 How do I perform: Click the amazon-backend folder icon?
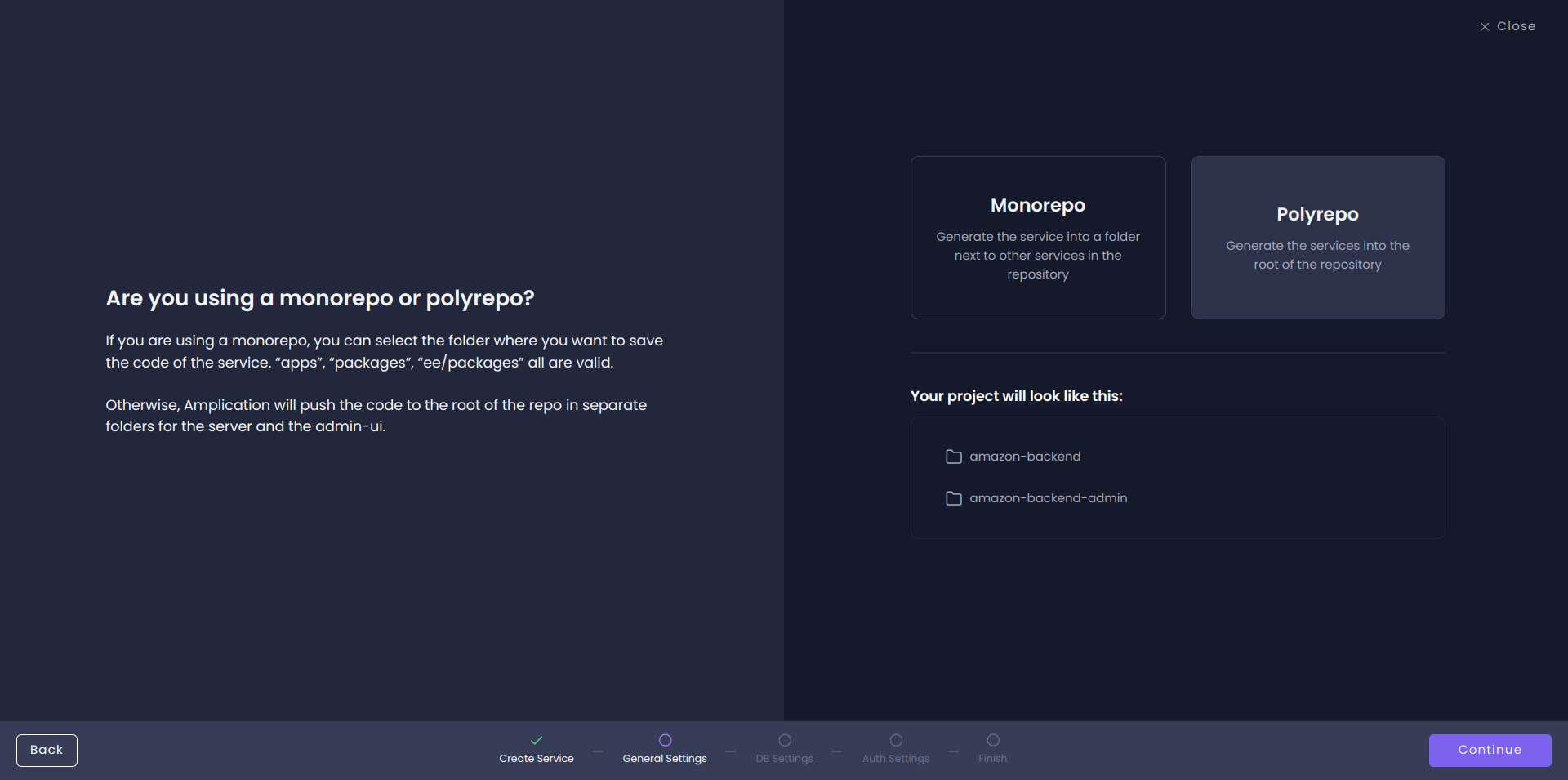[954, 457]
